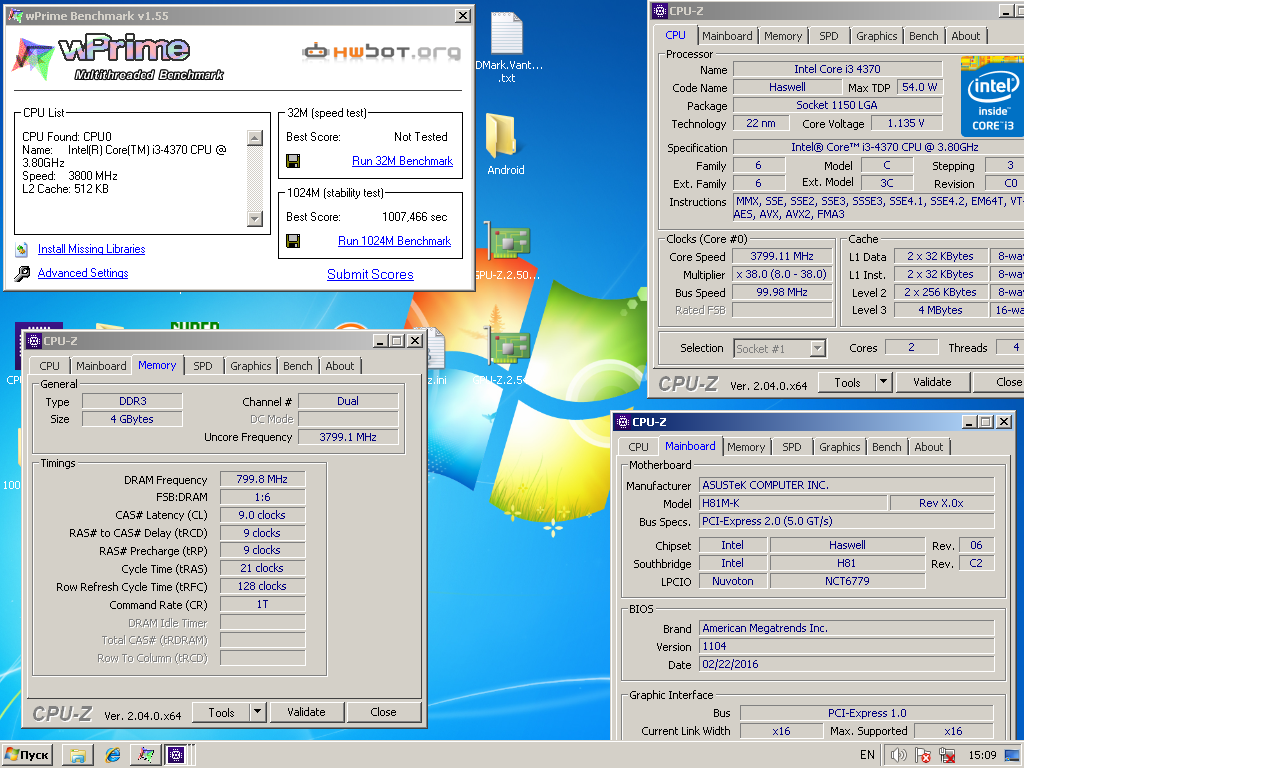Switch to the SPD tab in Memory window
1280x768 pixels.
click(x=203, y=366)
